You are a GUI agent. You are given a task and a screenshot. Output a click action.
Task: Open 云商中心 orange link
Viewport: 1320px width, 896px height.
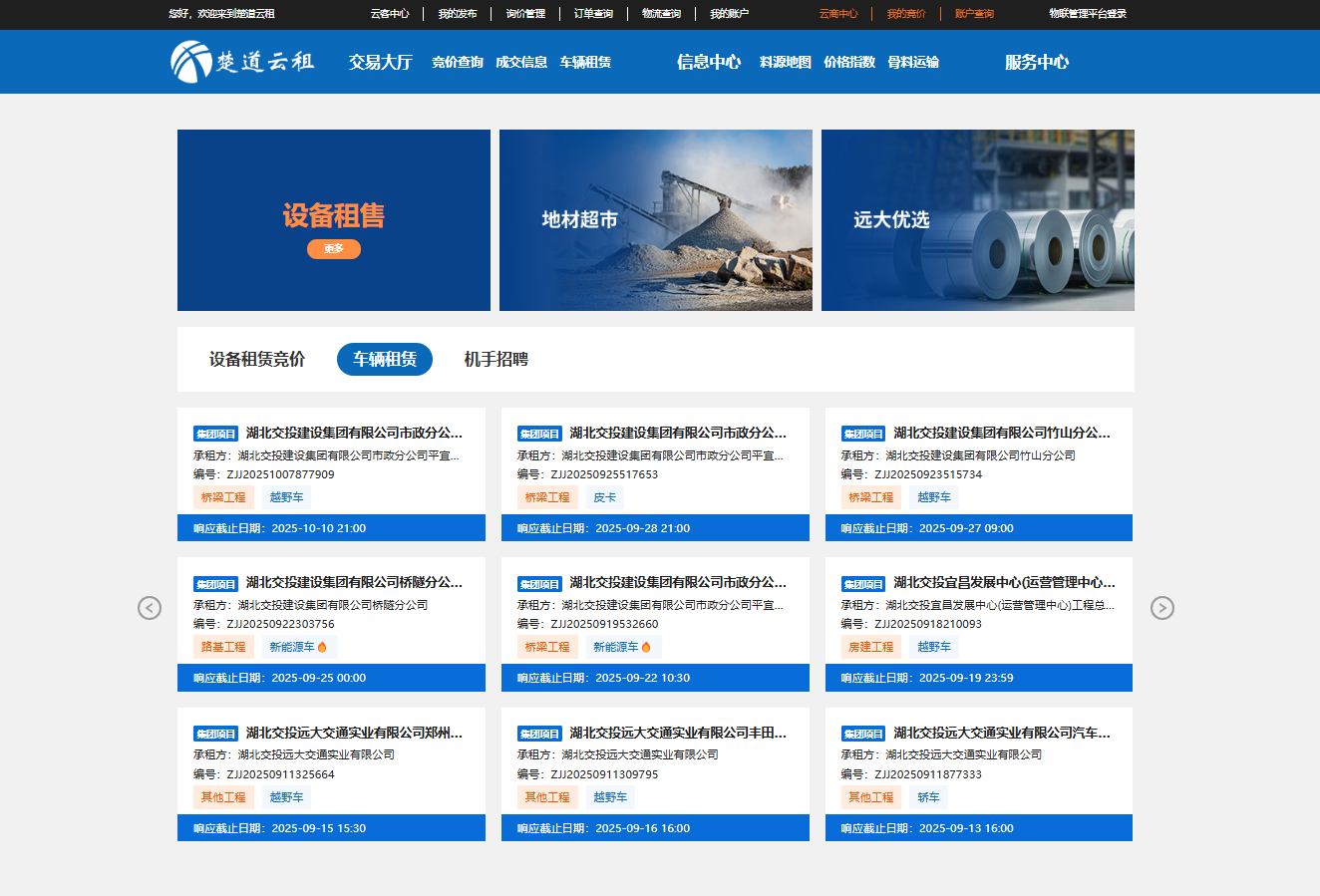[x=838, y=14]
